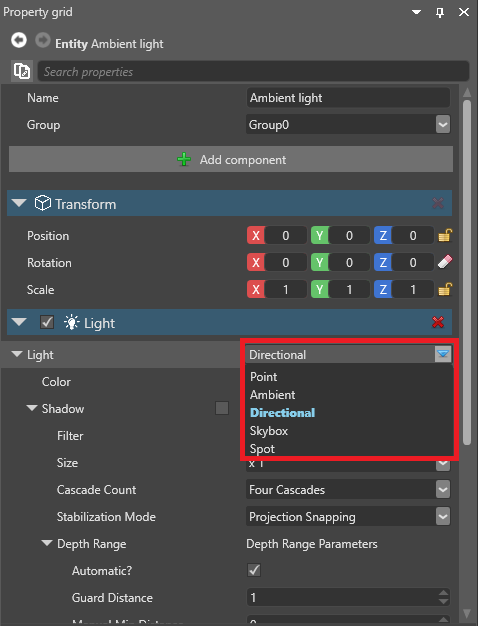Open the Property grid panel options arrow
The height and width of the screenshot is (626, 478).
pyautogui.click(x=417, y=12)
